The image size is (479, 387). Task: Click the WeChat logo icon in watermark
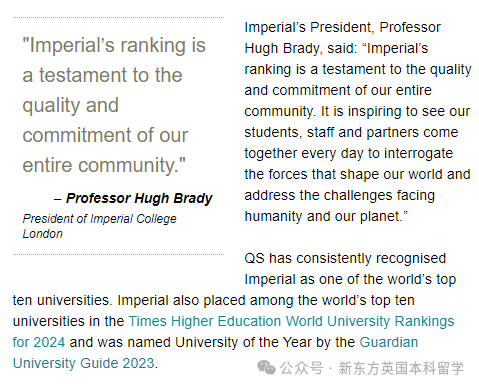[266, 368]
